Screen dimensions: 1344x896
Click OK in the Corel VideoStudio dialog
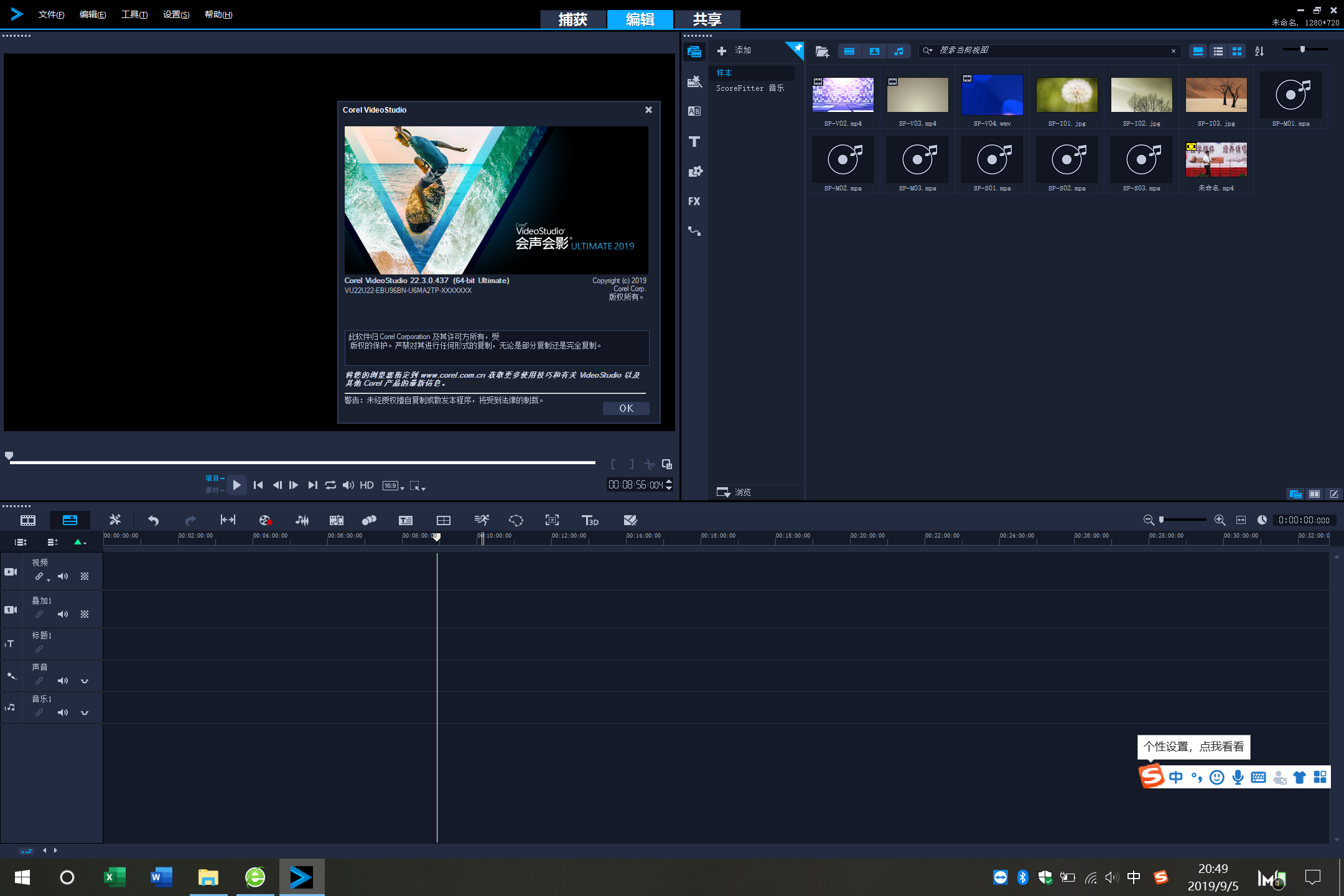tap(626, 408)
